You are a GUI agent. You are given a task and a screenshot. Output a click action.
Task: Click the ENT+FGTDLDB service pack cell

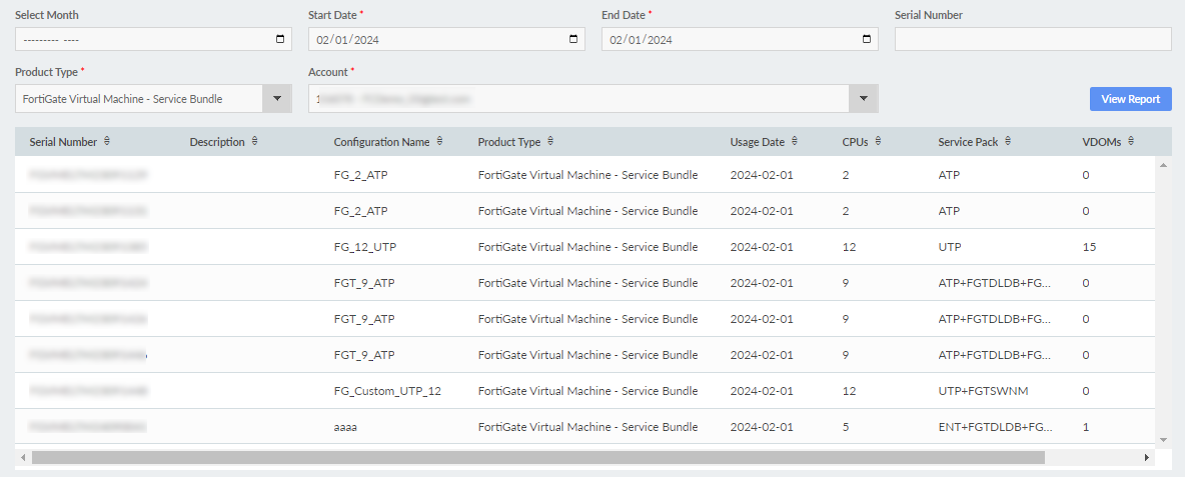[x=995, y=427]
